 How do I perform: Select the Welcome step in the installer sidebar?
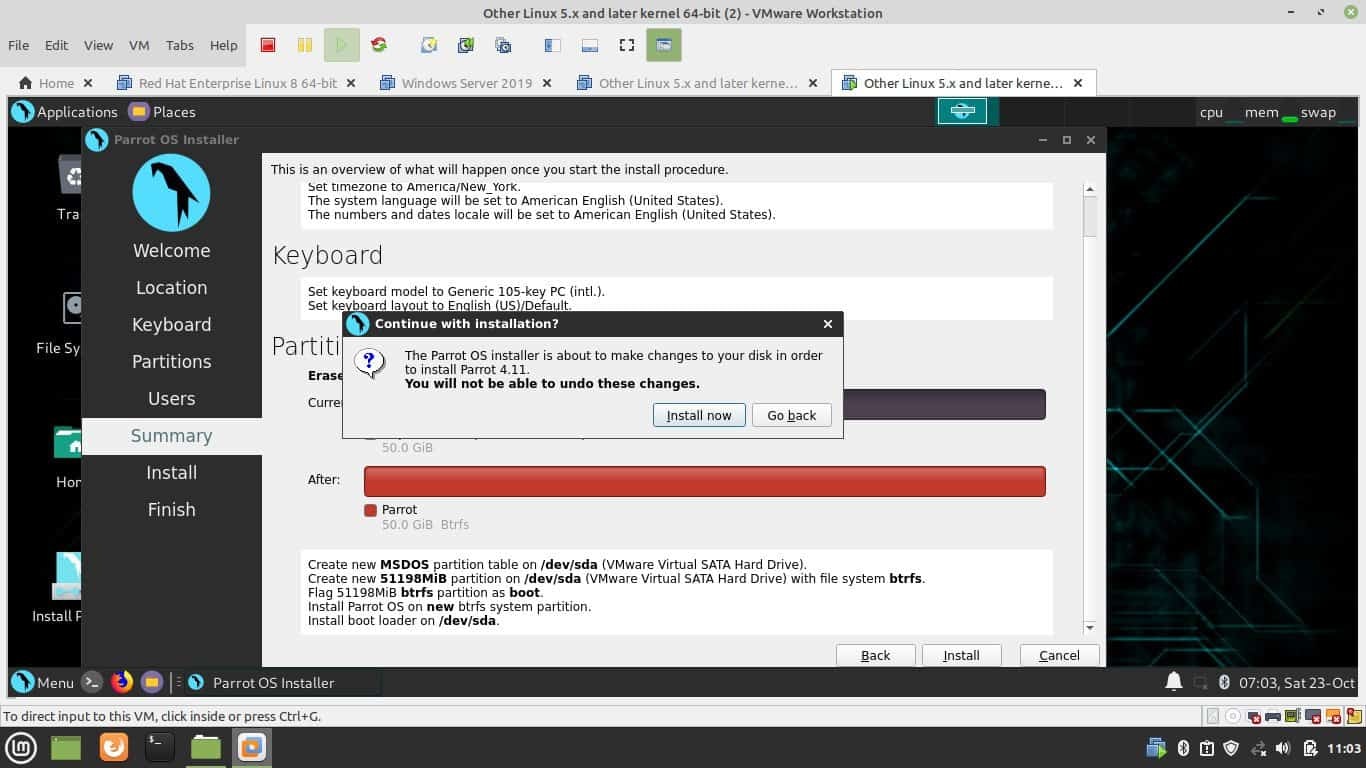pyautogui.click(x=172, y=250)
